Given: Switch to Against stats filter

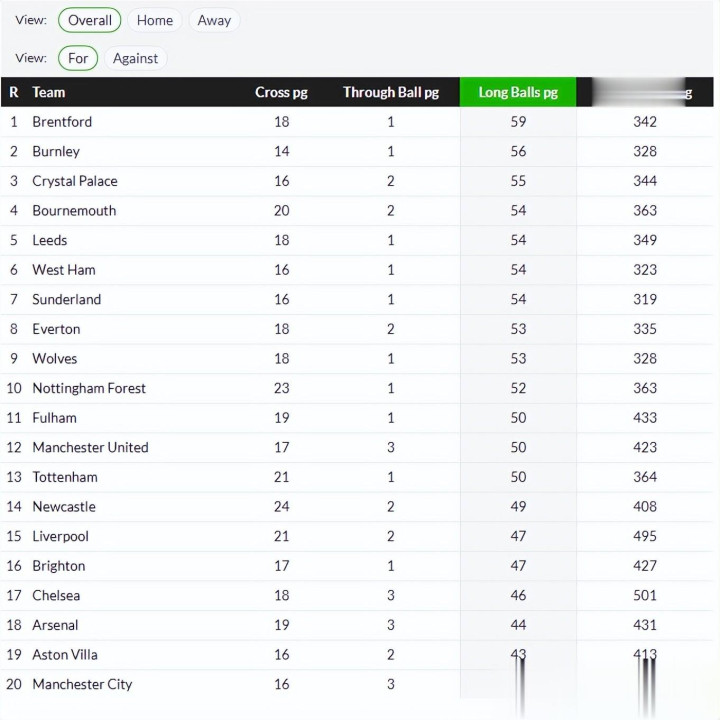Looking at the screenshot, I should click(x=135, y=58).
